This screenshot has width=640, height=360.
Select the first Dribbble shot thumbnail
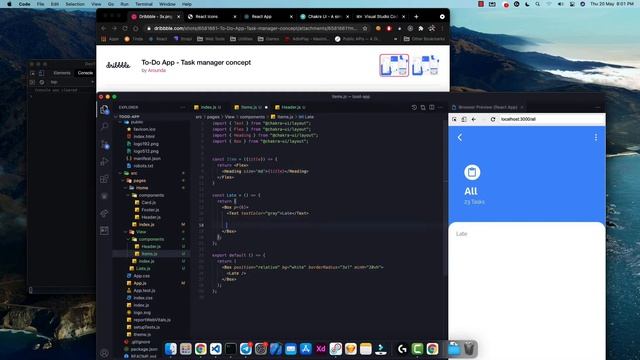[x=394, y=65]
